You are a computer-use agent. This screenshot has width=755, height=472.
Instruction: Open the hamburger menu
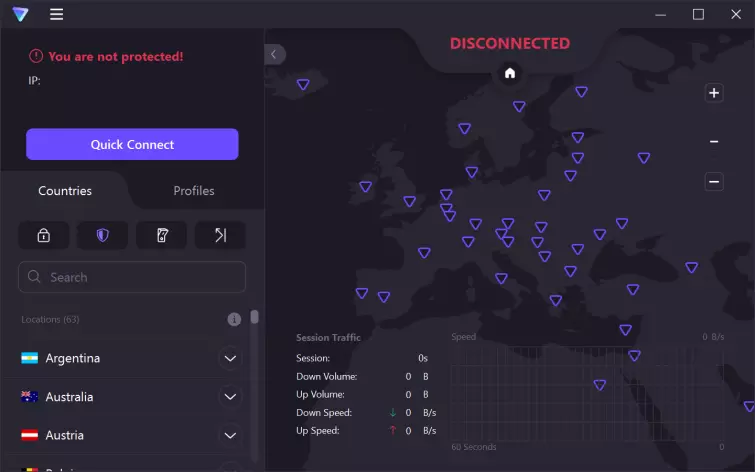point(56,14)
